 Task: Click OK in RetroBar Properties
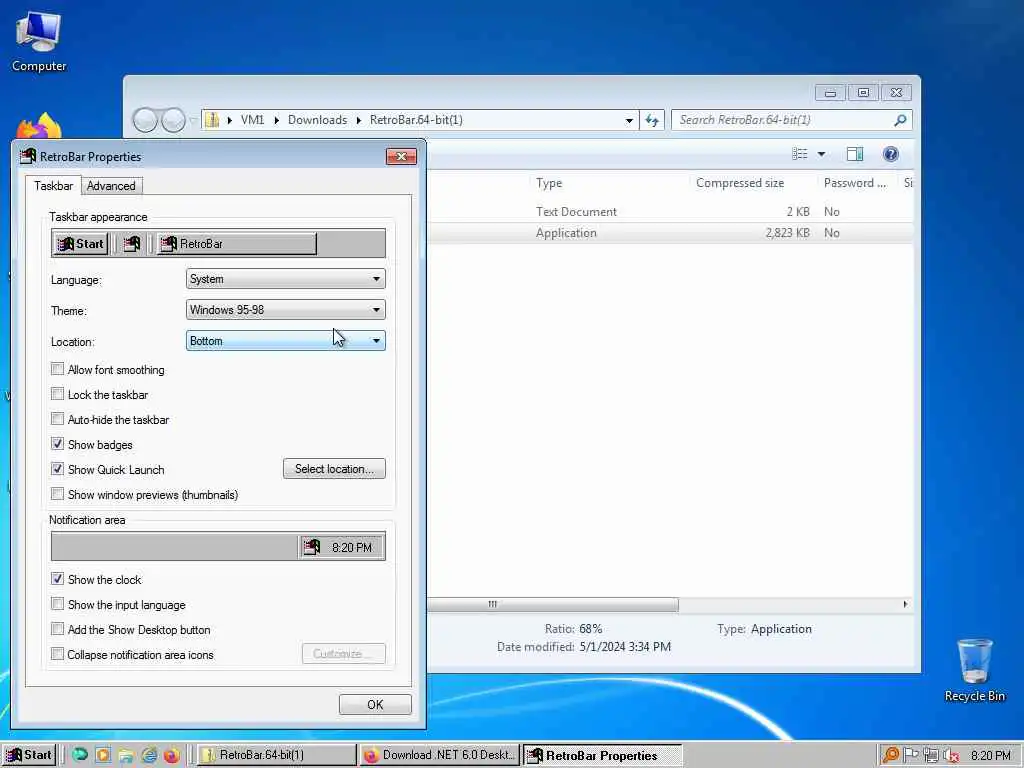375,705
